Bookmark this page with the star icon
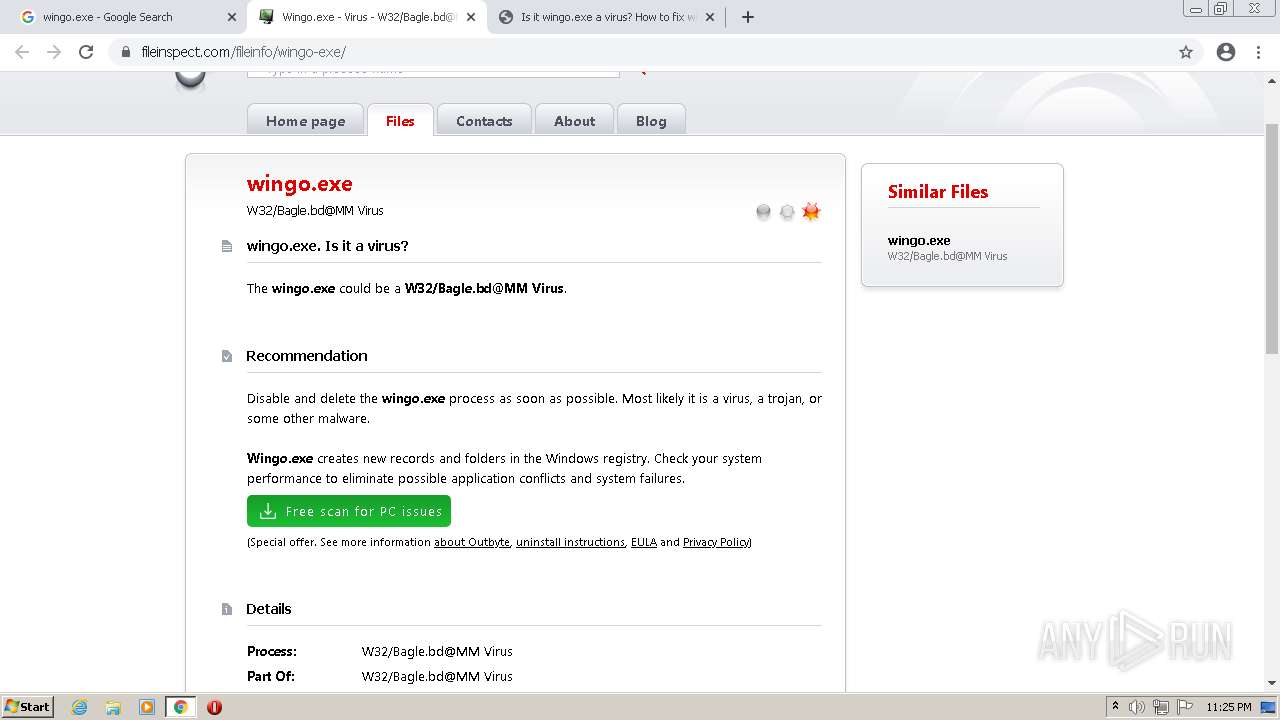The image size is (1280, 720). click(1186, 52)
